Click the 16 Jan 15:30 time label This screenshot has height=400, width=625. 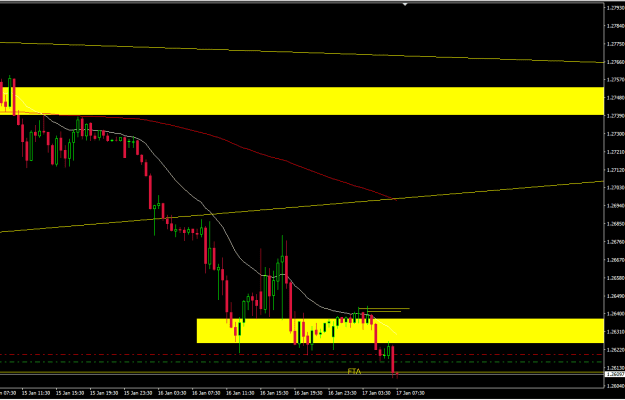pyautogui.click(x=274, y=393)
